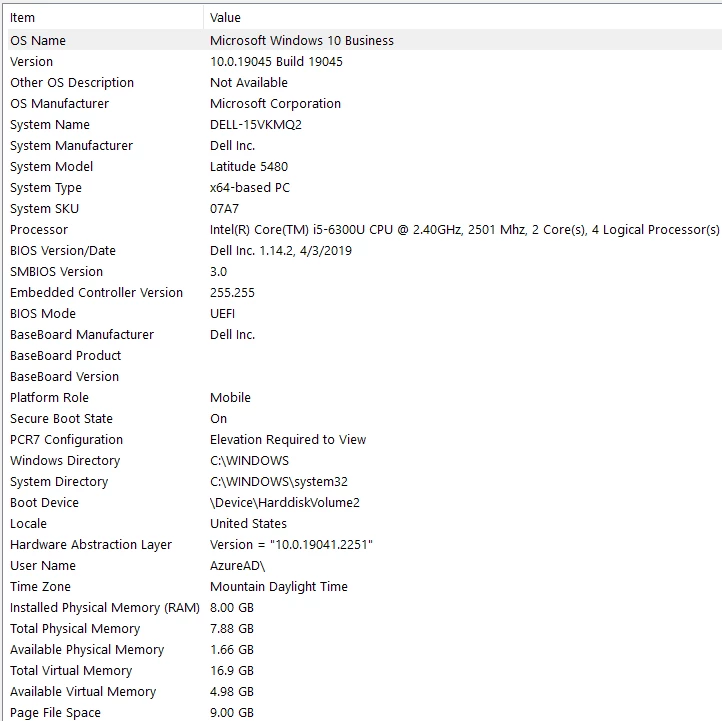722x721 pixels.
Task: Click the UEFI value
Action: click(x=222, y=314)
